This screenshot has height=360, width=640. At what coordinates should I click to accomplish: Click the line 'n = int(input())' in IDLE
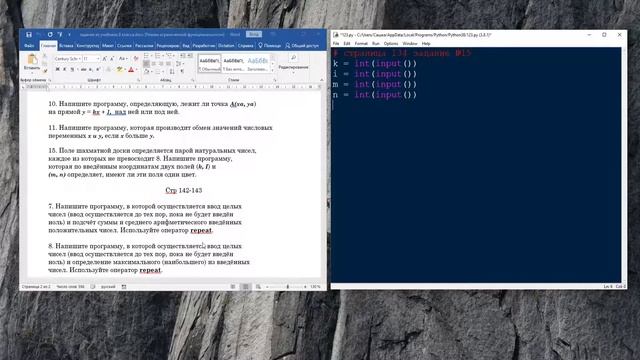375,95
